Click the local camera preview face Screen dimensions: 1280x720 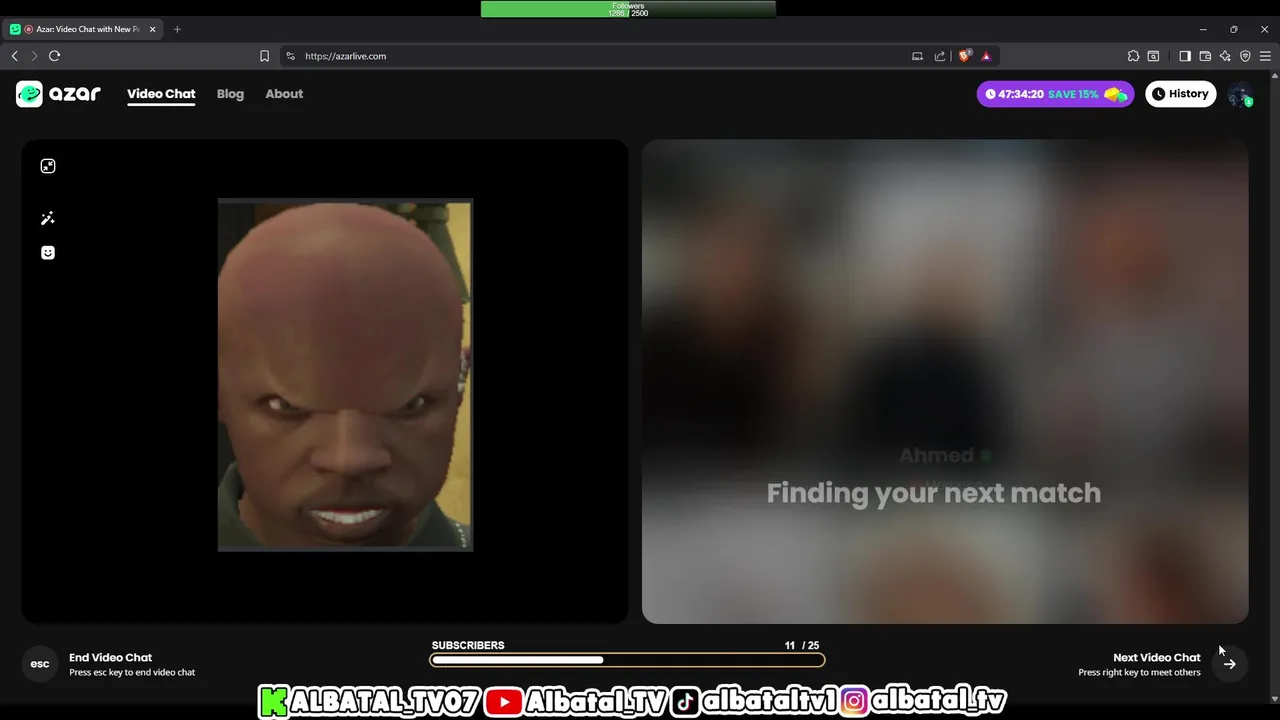coord(345,375)
